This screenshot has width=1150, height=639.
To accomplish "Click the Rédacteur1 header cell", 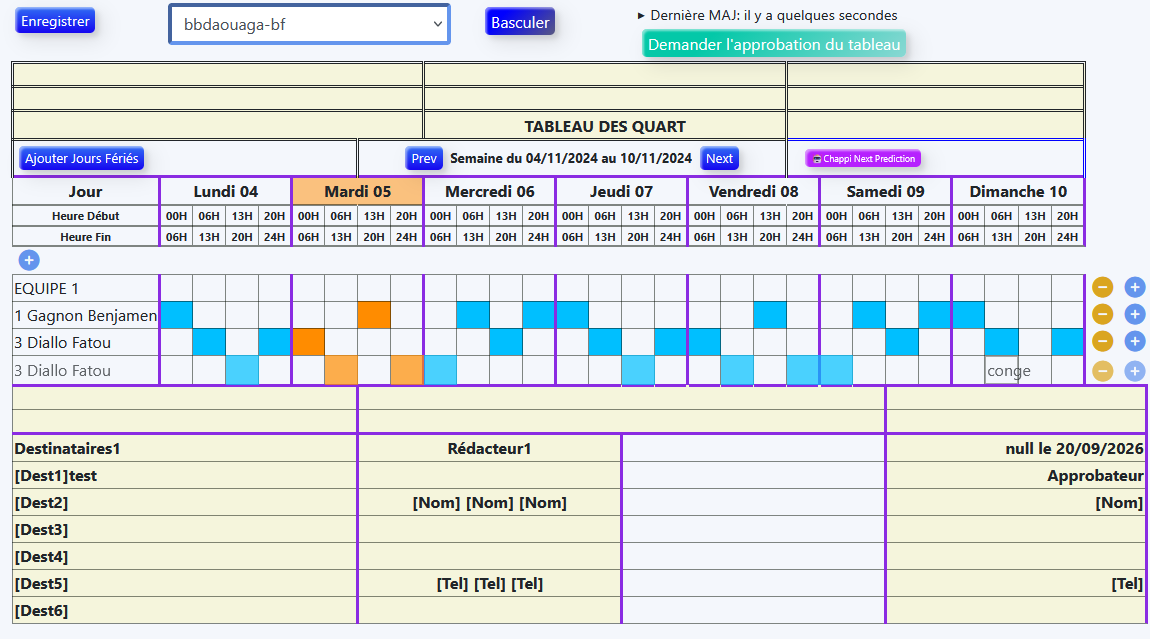I will point(489,448).
